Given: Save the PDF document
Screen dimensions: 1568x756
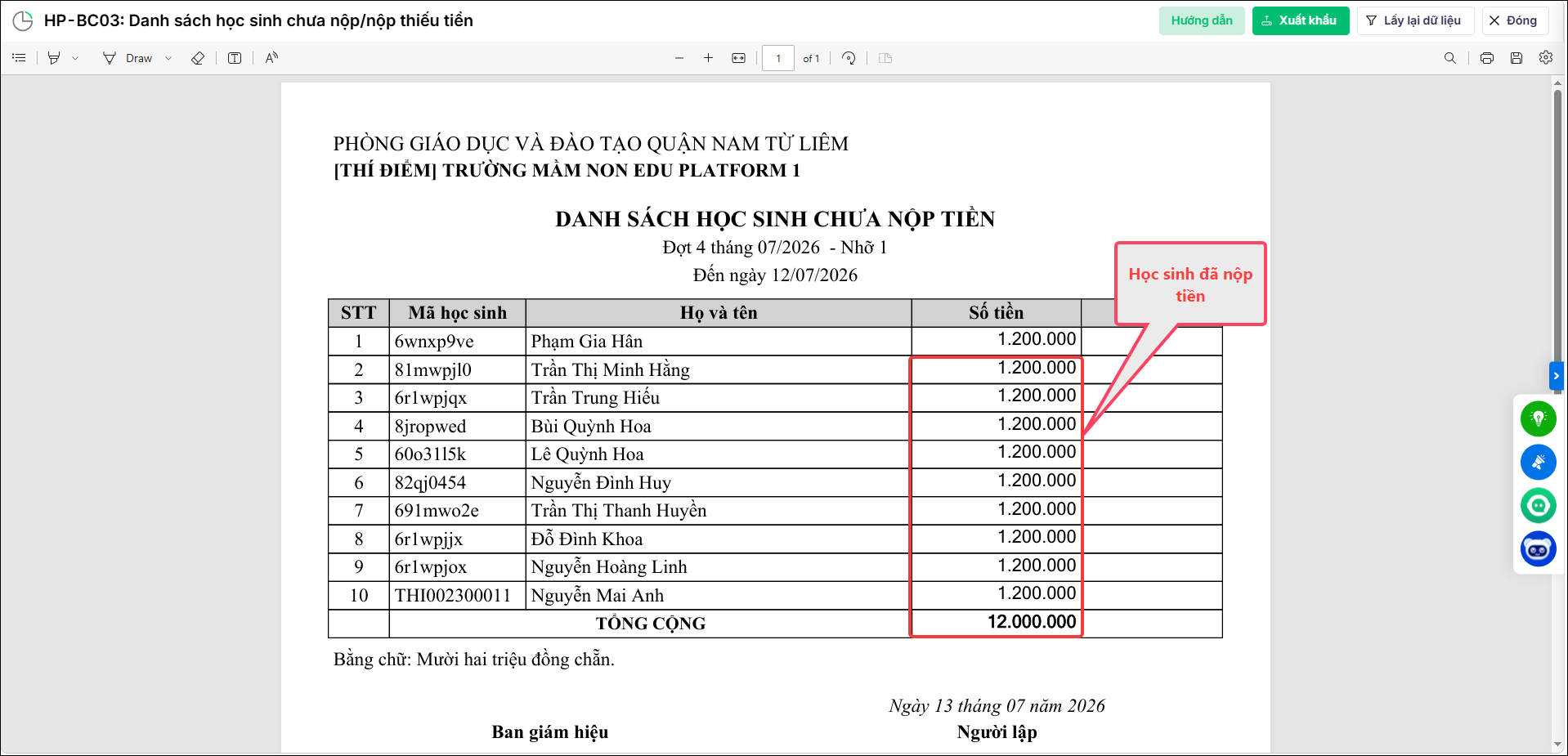Looking at the screenshot, I should tap(1516, 58).
